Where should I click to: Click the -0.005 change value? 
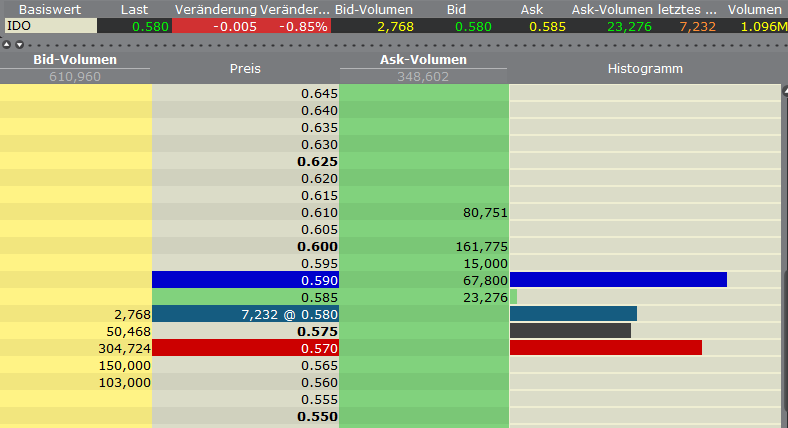[x=235, y=26]
